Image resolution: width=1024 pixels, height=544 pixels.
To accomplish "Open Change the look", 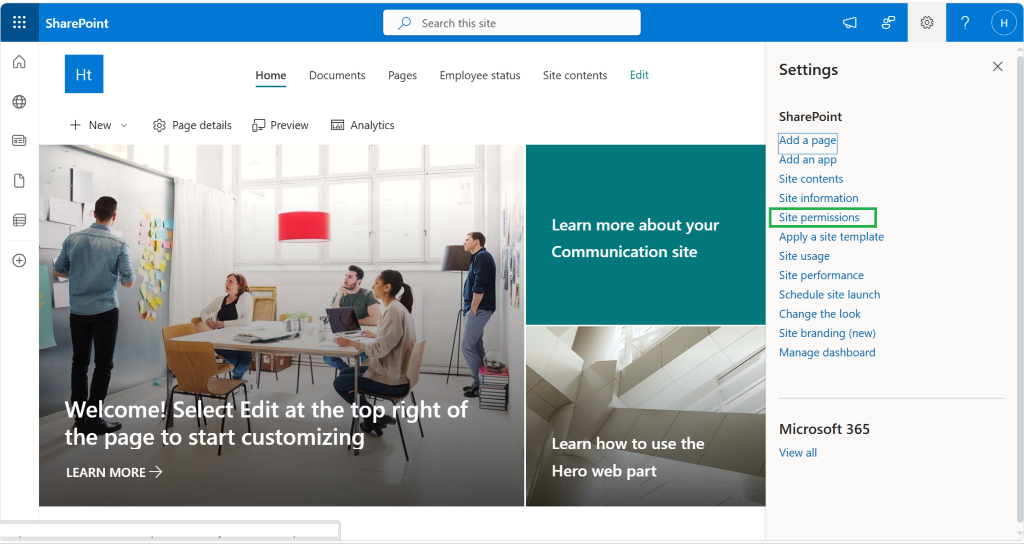I will coord(820,313).
